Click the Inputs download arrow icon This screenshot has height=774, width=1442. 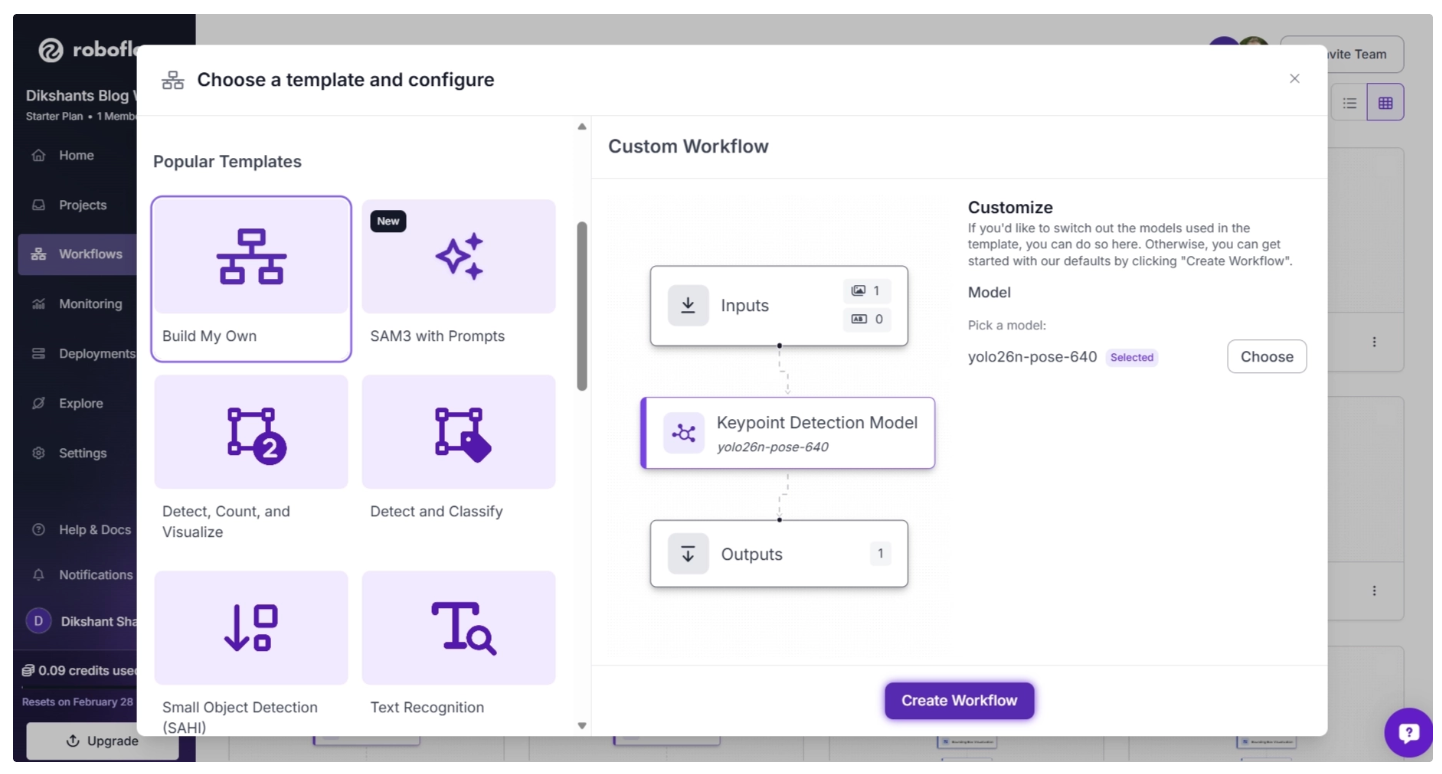(688, 306)
